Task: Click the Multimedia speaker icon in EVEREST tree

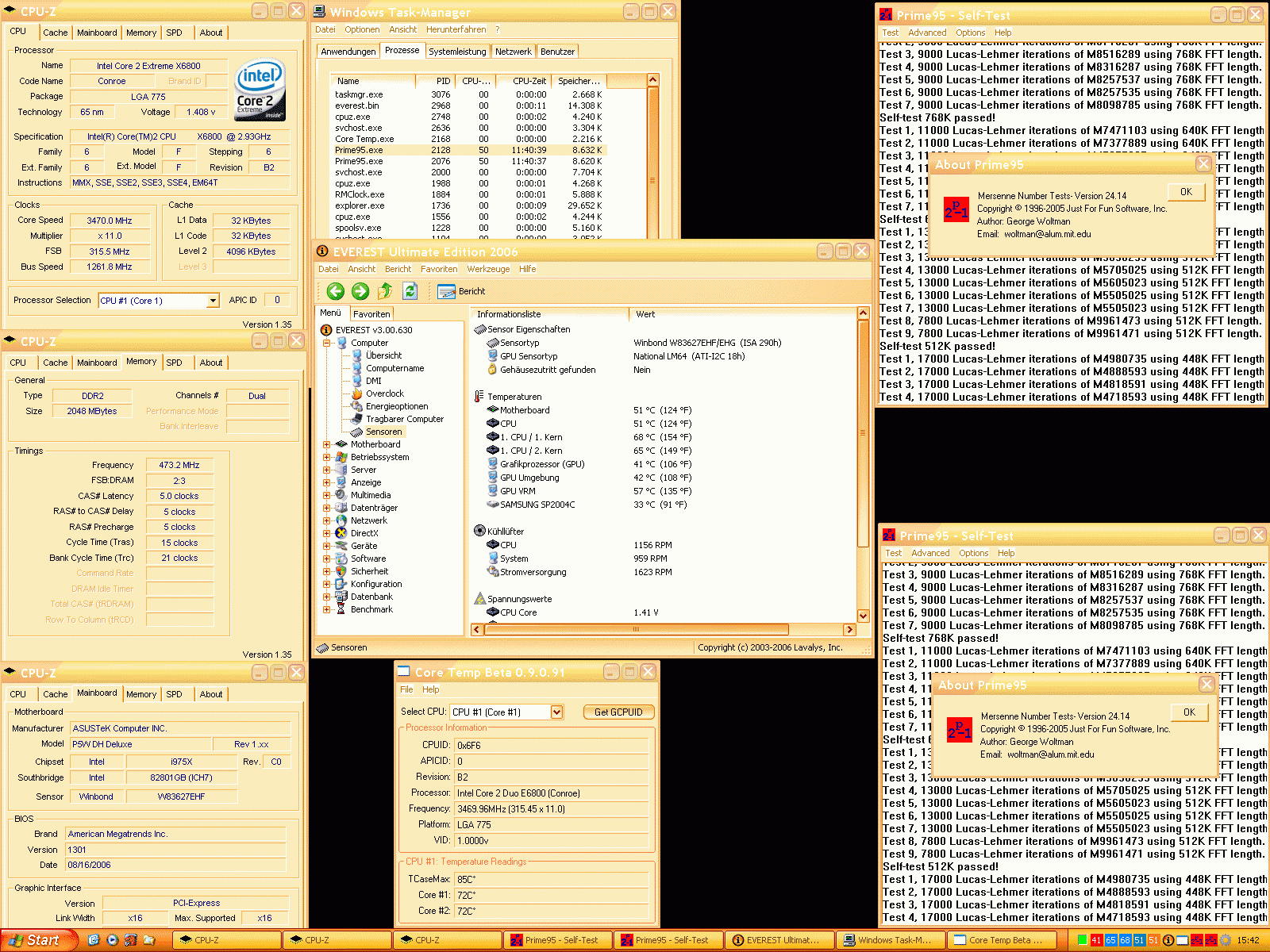Action: (x=341, y=495)
